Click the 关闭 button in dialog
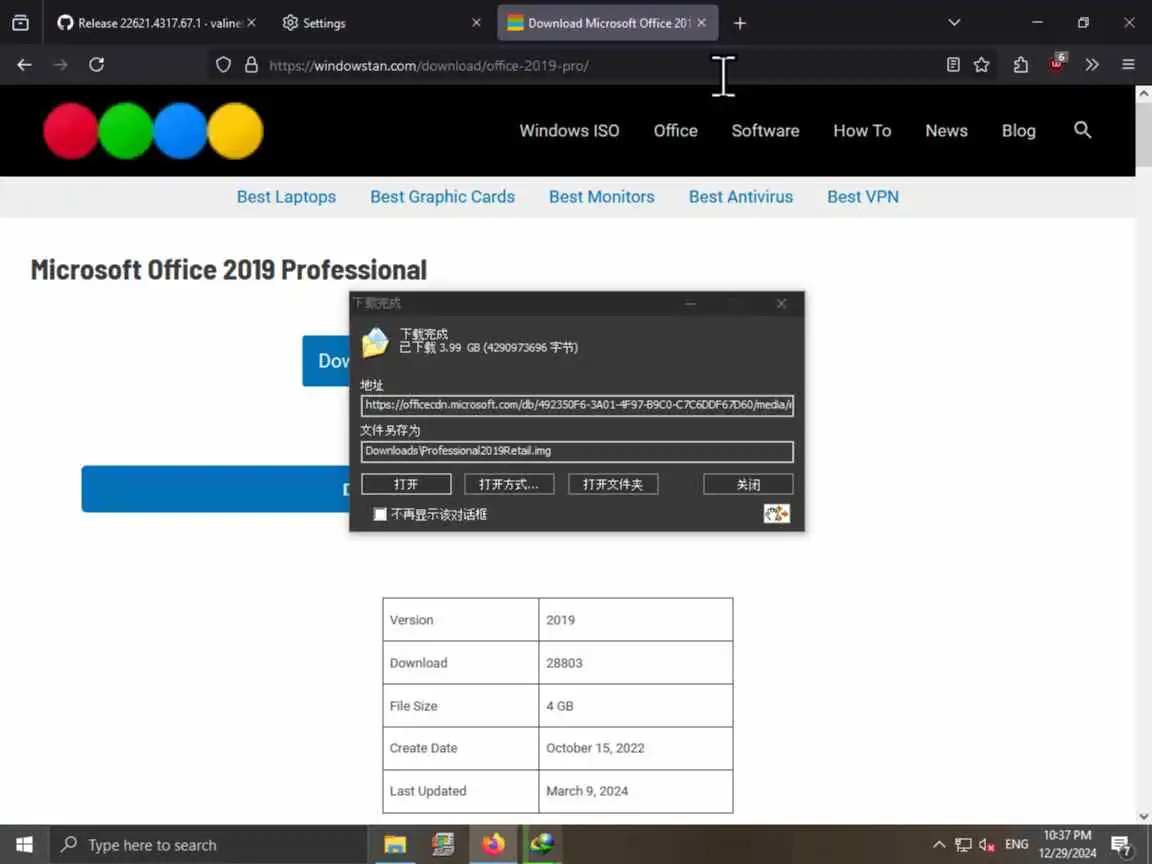 [748, 484]
